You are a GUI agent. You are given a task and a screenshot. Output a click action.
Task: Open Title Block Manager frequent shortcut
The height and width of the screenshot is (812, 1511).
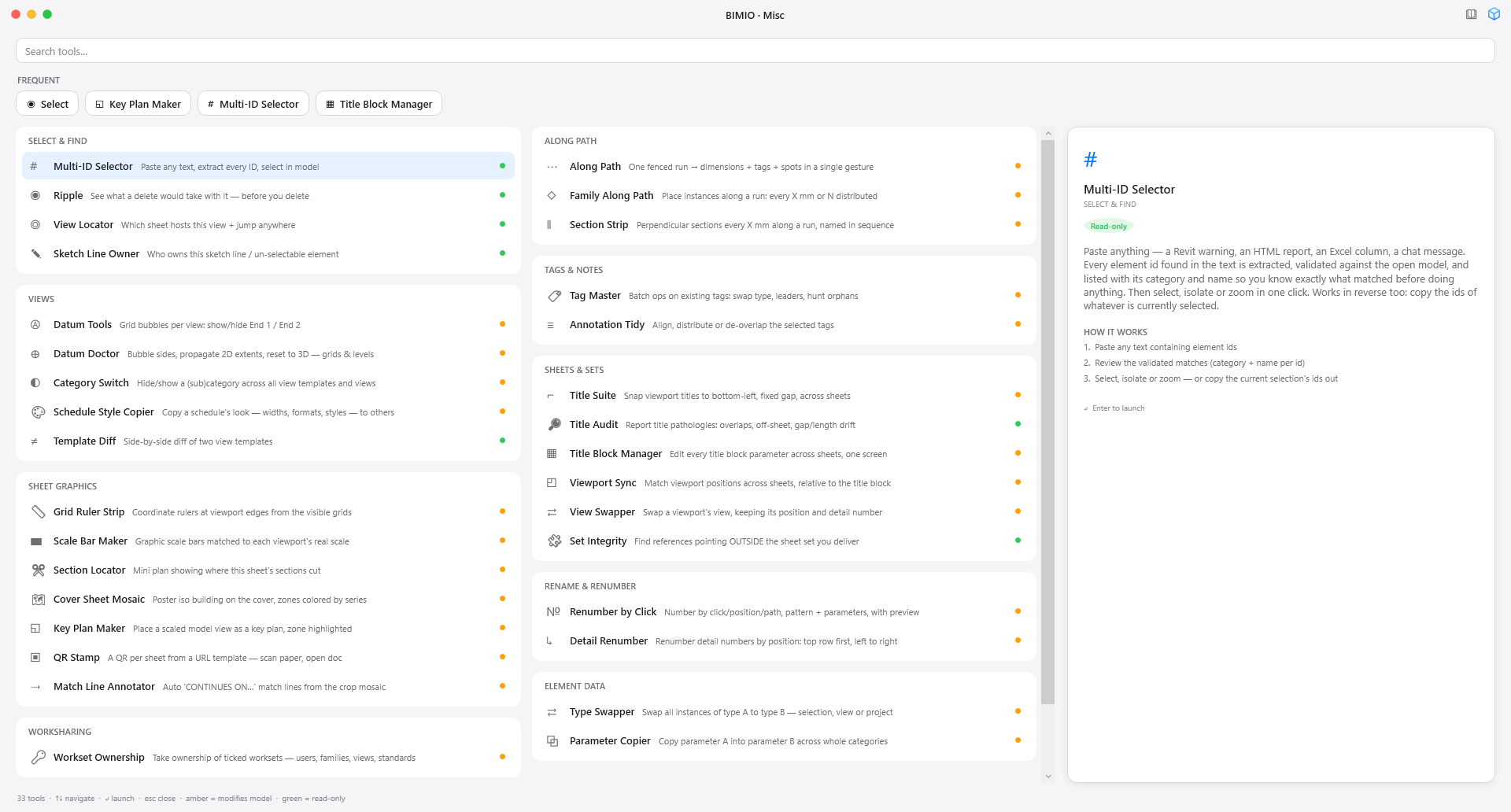379,104
